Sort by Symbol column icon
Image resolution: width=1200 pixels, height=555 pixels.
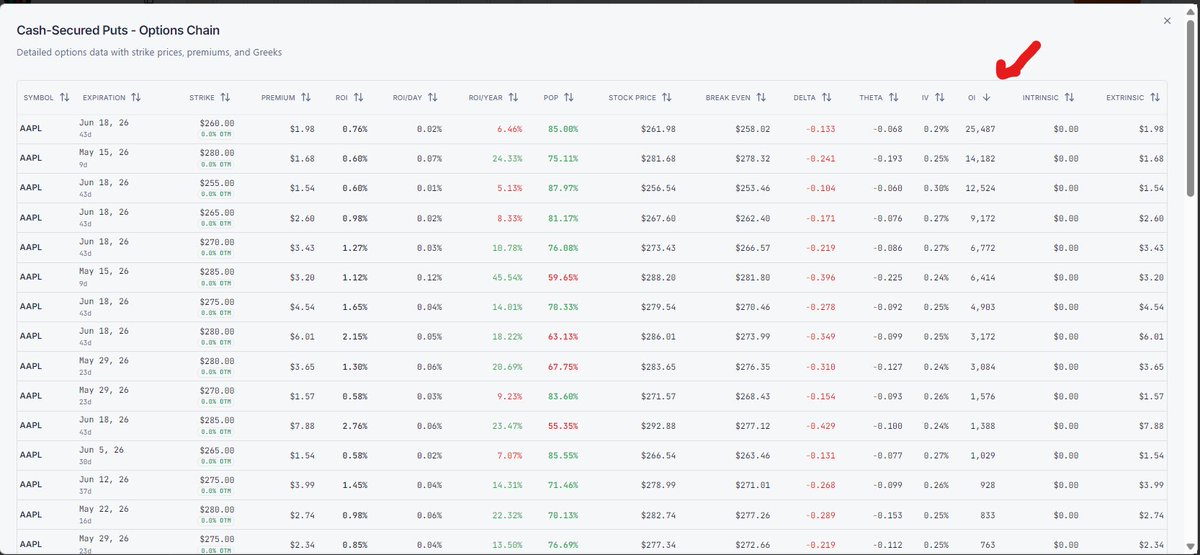[64, 98]
